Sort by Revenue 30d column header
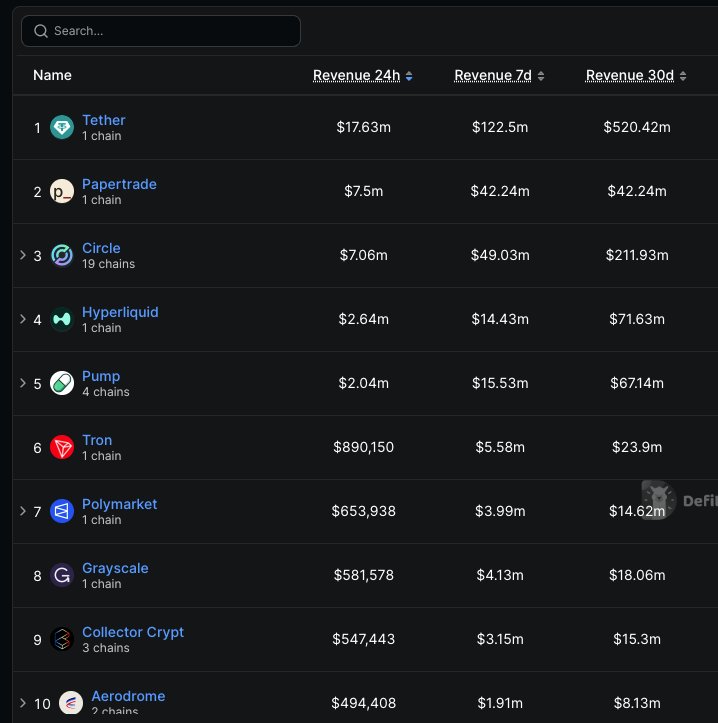 point(630,75)
